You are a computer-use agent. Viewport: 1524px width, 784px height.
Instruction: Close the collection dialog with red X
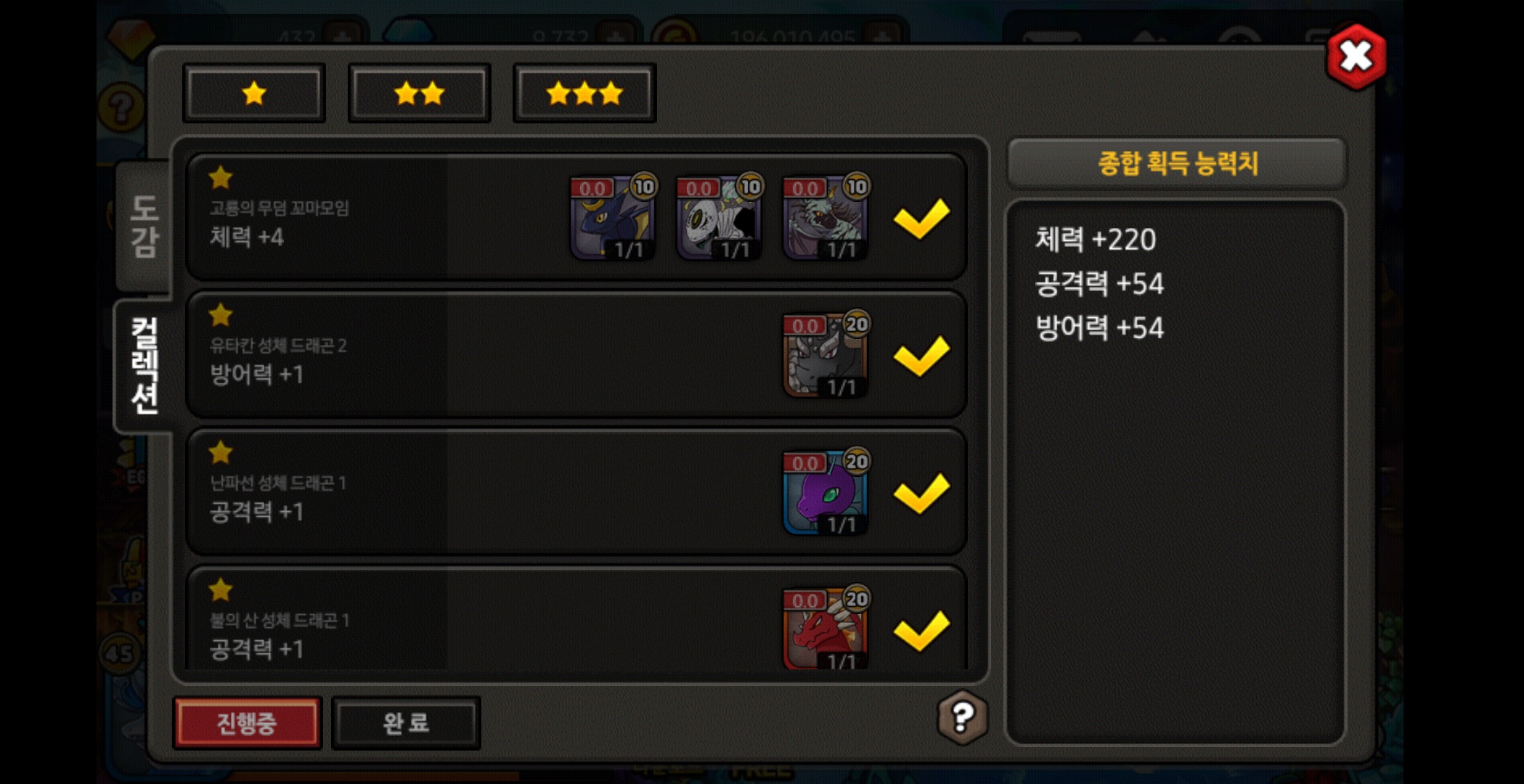point(1356,57)
